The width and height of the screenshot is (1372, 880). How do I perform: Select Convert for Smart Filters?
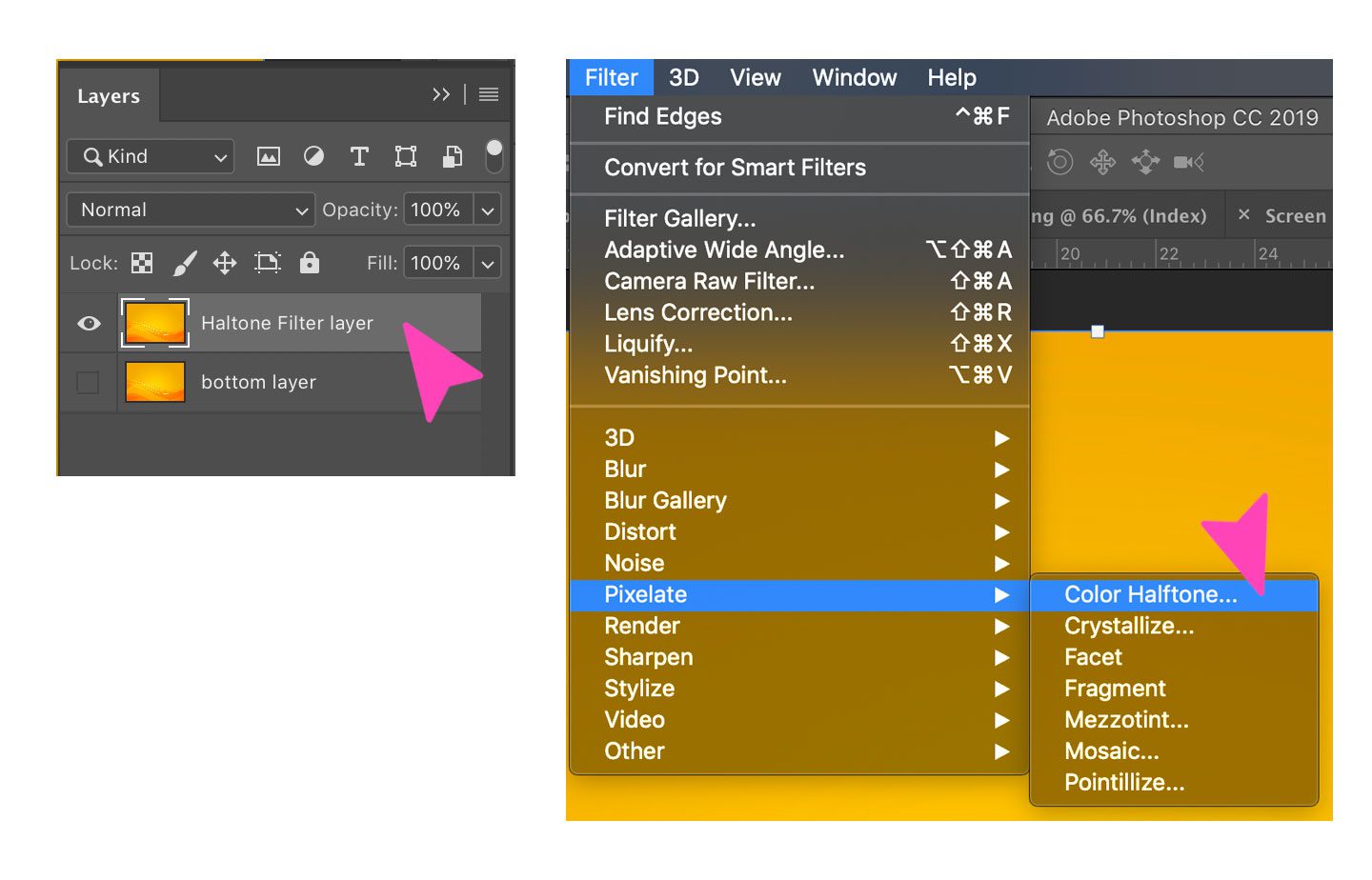[x=735, y=168]
